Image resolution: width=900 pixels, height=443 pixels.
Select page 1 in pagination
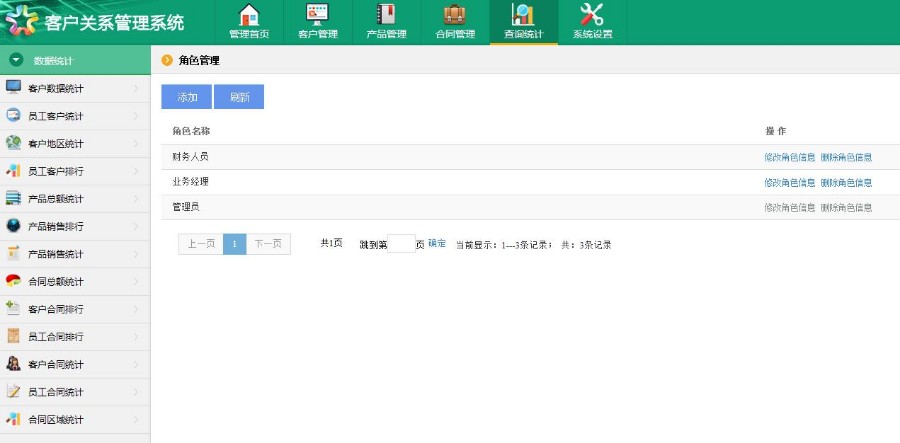pyautogui.click(x=235, y=244)
